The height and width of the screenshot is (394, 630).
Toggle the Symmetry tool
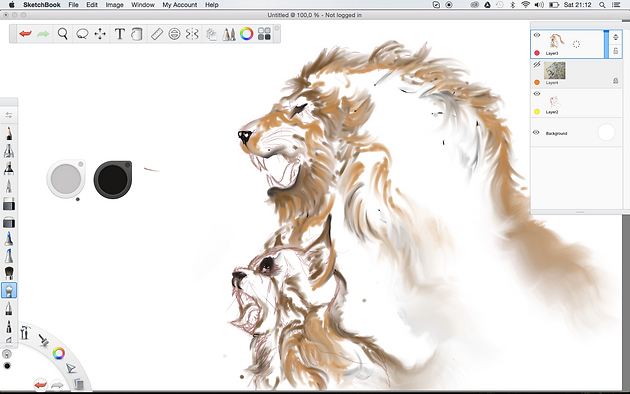point(192,34)
